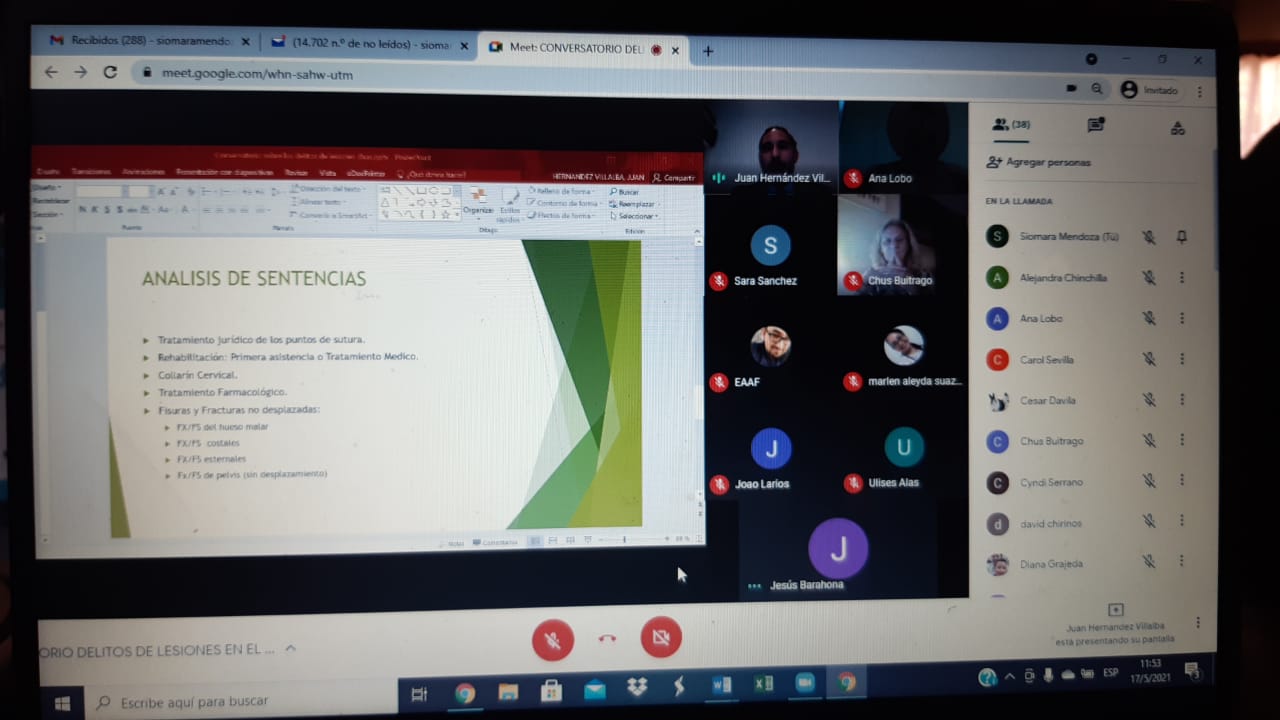The image size is (1280, 720).
Task: Toggle the microphone mute button in Meet
Action: pyautogui.click(x=553, y=639)
